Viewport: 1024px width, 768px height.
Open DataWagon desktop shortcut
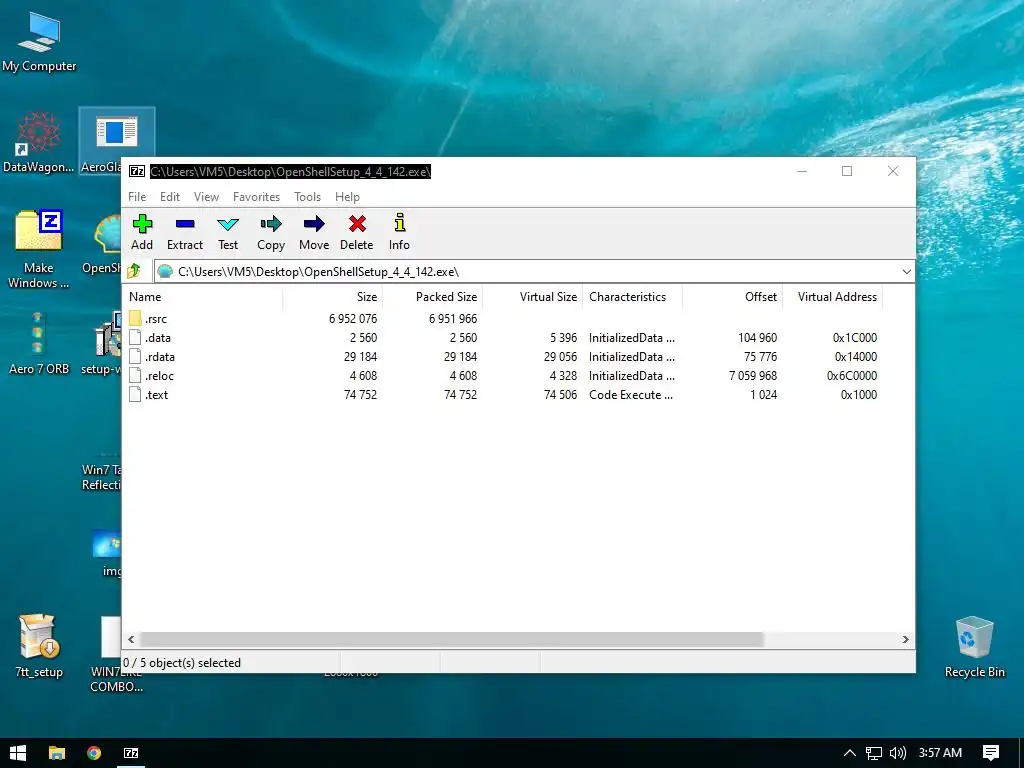tap(38, 133)
